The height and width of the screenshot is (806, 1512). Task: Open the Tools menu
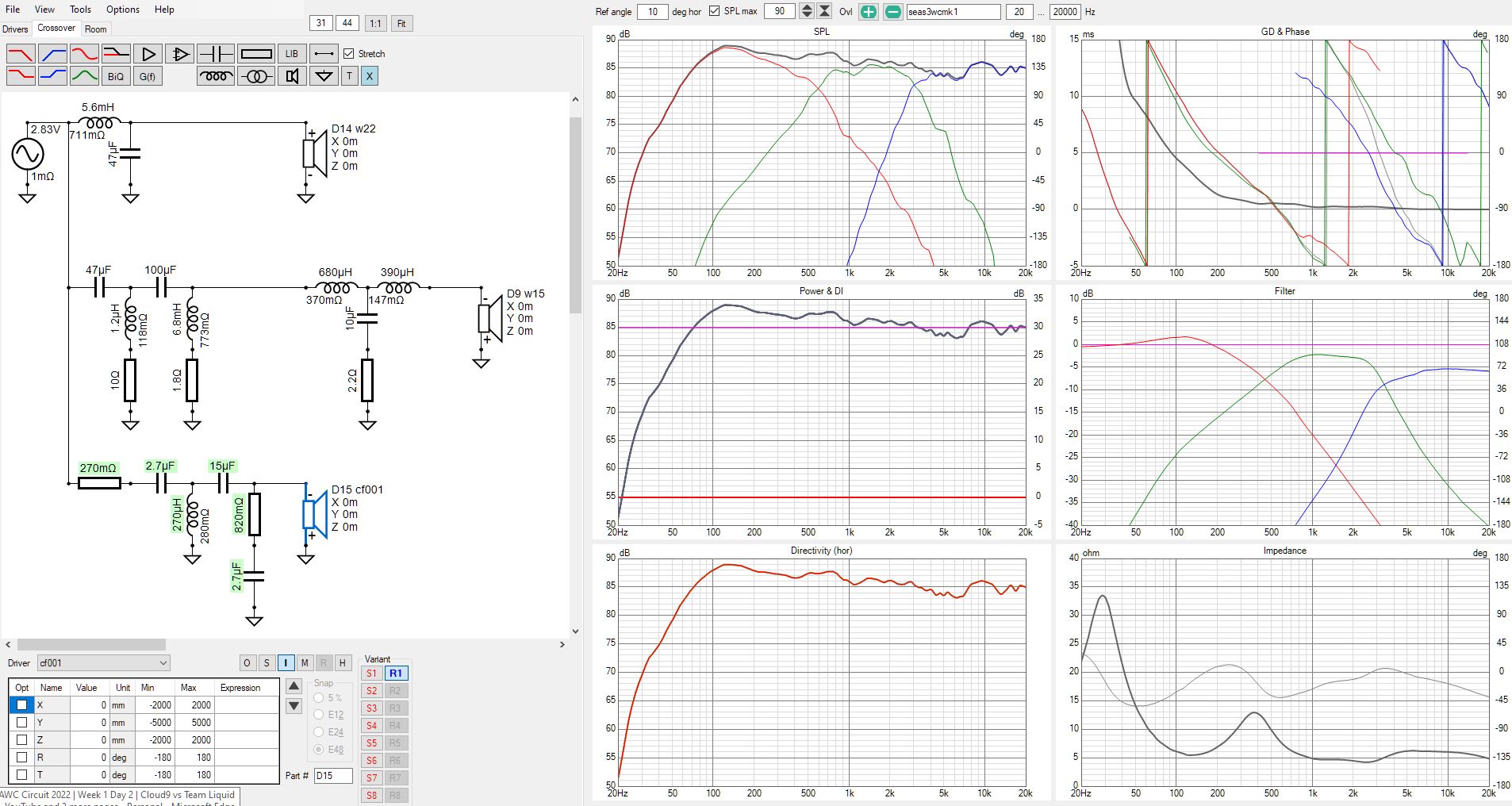point(80,10)
